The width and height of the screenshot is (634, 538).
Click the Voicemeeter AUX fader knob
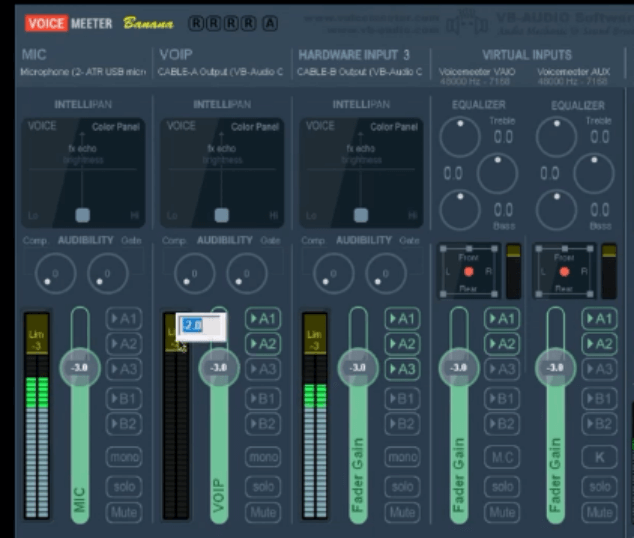(x=555, y=367)
